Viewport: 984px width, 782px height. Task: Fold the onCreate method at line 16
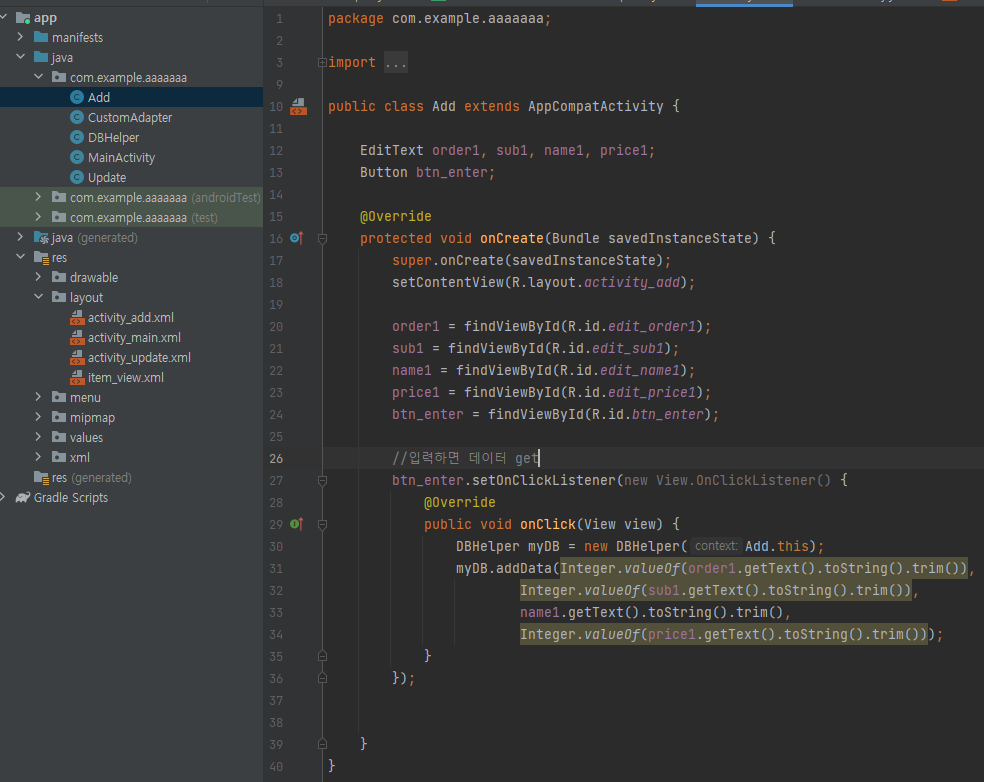pyautogui.click(x=322, y=238)
